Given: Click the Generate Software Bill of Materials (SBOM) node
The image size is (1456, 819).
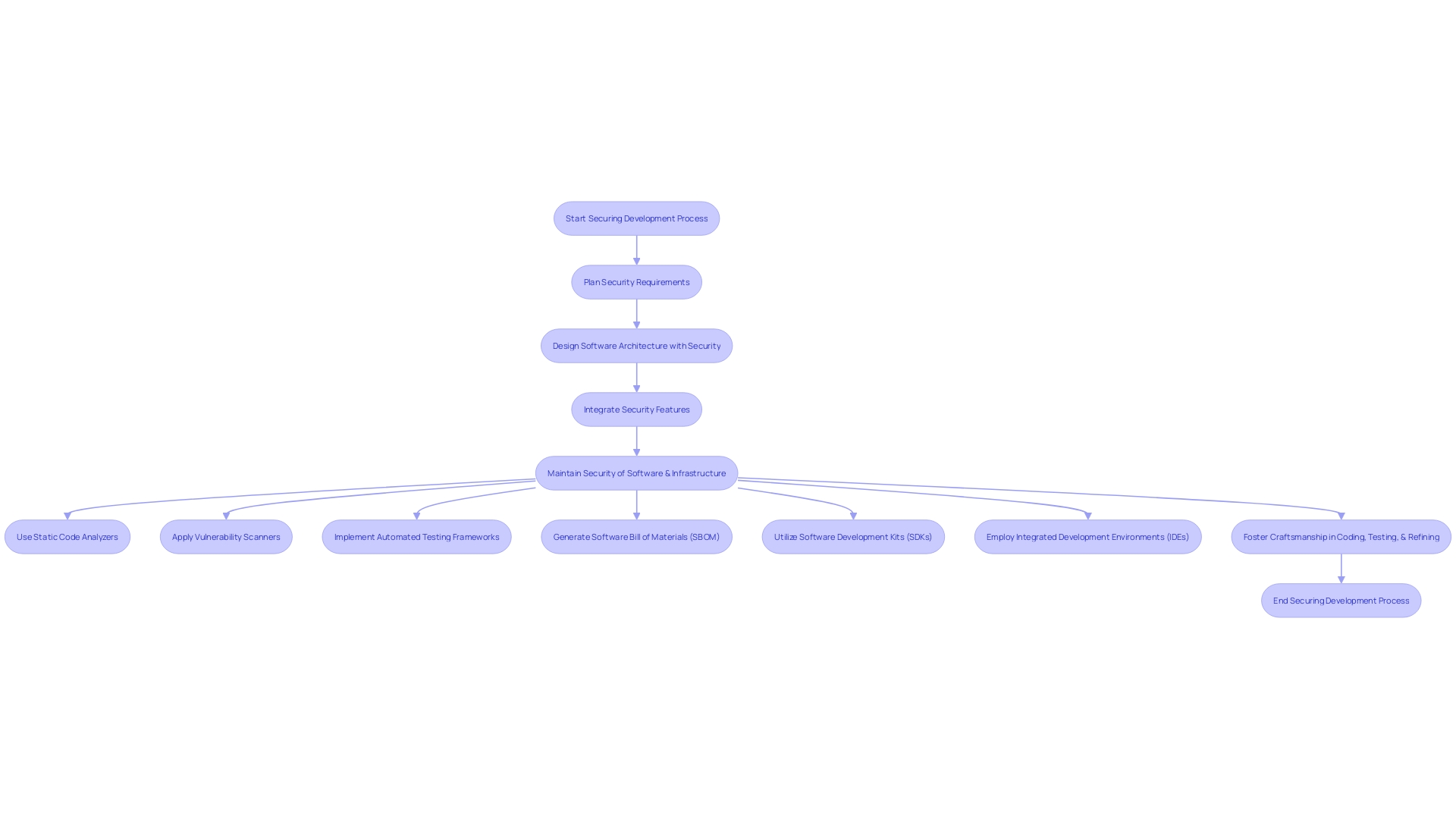Looking at the screenshot, I should point(636,536).
